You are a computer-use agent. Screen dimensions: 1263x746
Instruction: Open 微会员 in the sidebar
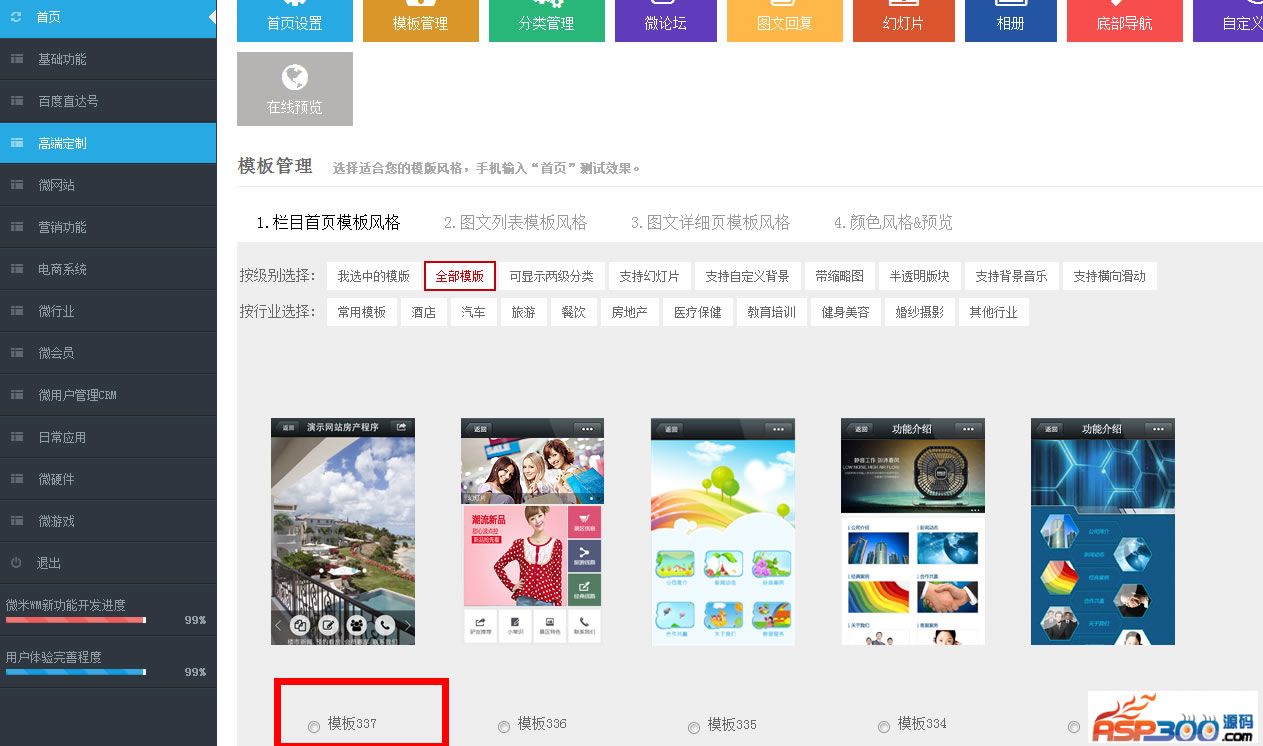[x=108, y=353]
